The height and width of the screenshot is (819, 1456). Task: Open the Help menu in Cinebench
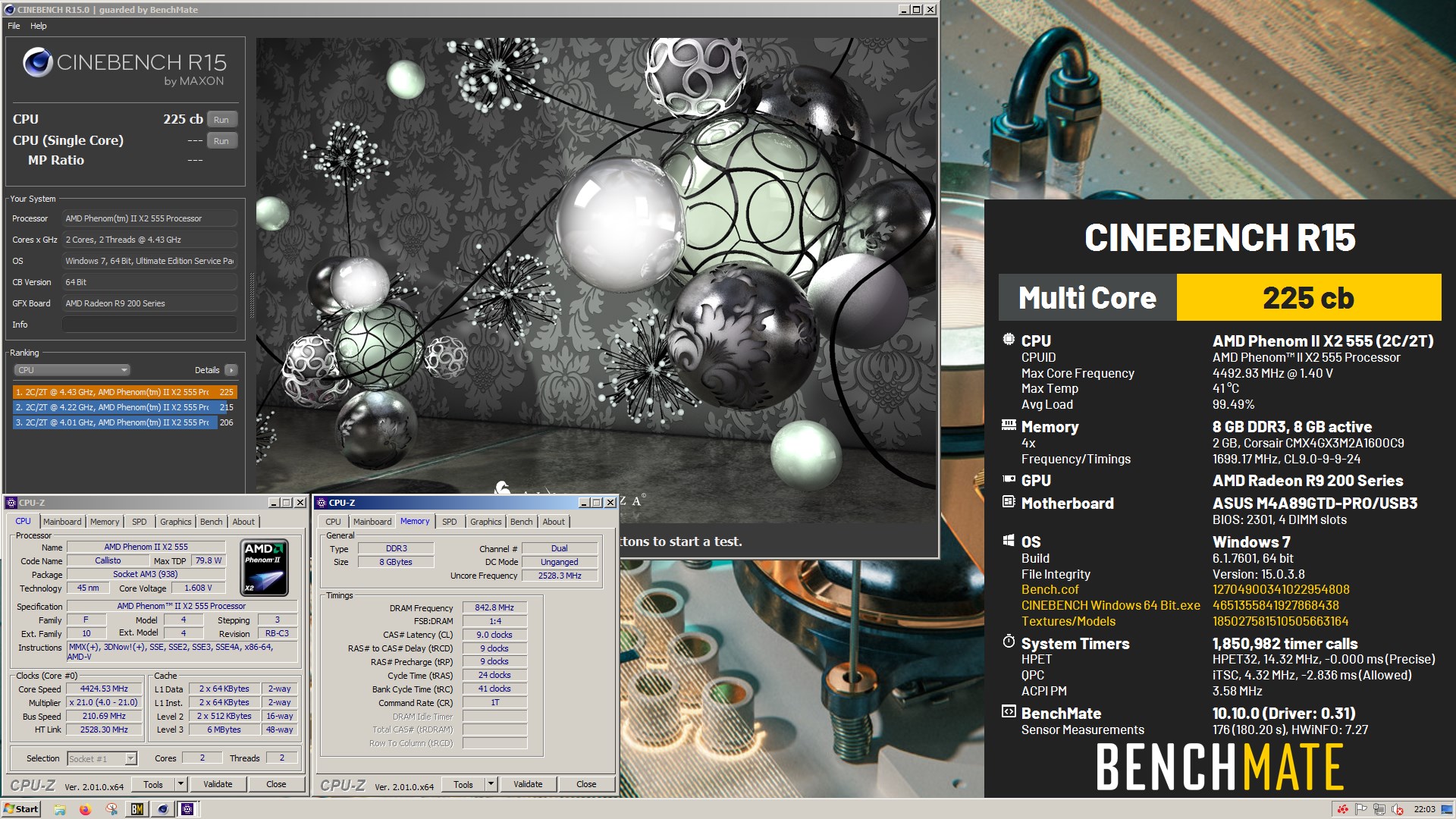pos(39,26)
